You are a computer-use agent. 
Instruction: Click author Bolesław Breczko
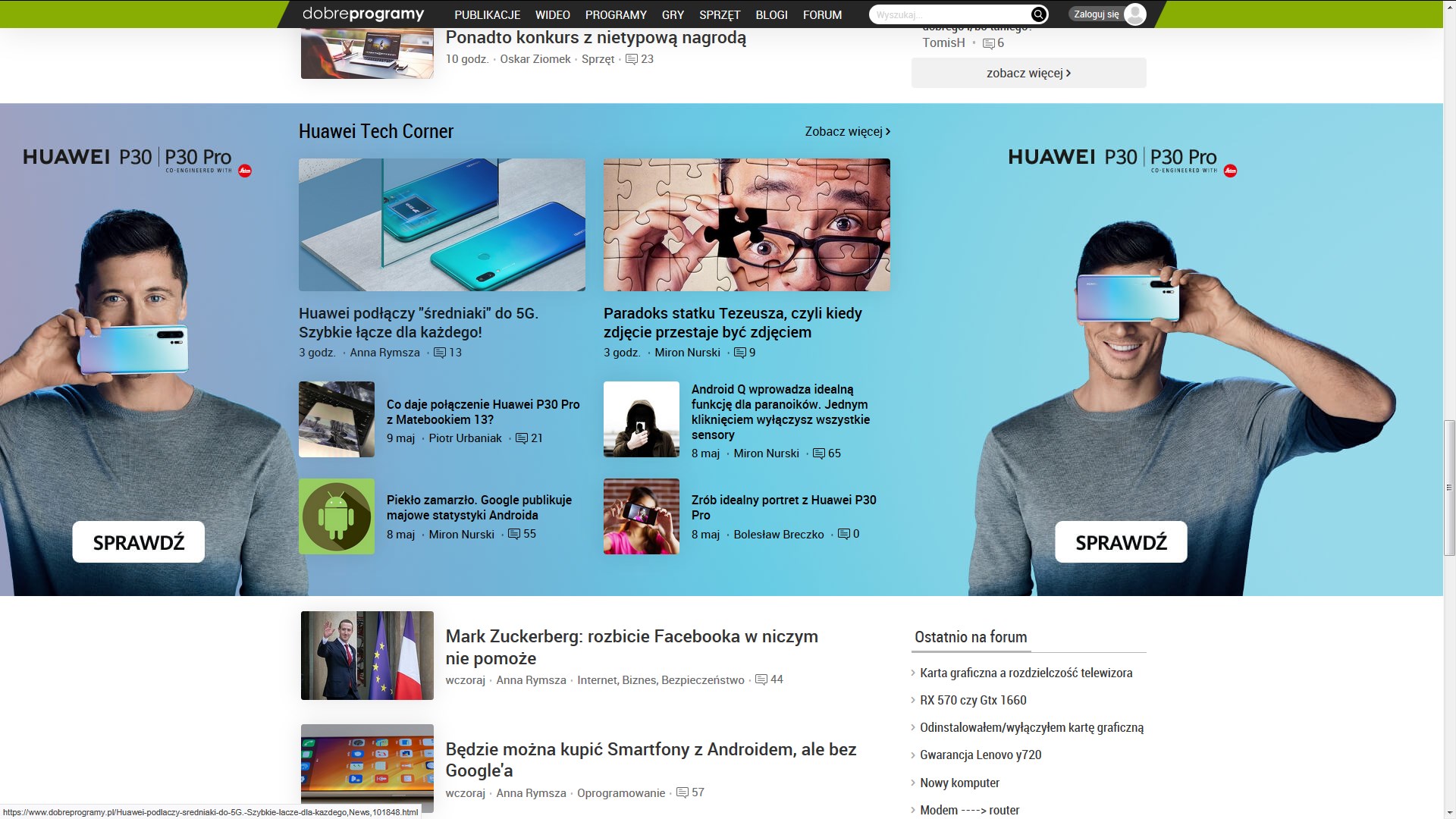[778, 534]
